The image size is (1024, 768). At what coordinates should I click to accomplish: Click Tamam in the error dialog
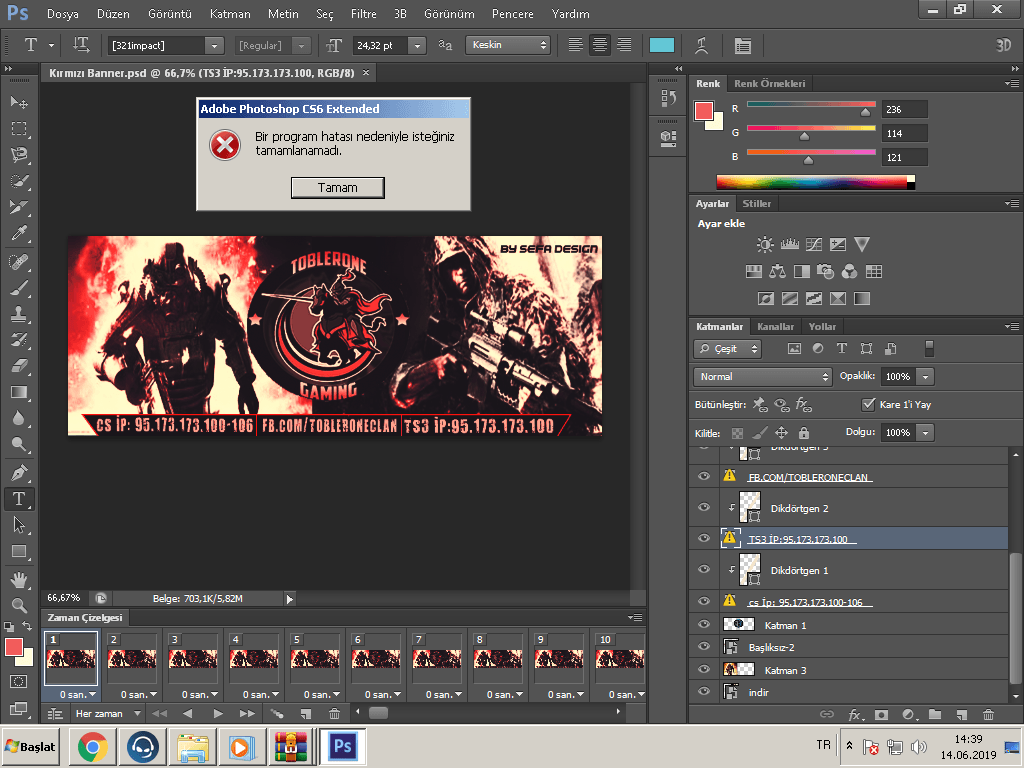coord(338,187)
